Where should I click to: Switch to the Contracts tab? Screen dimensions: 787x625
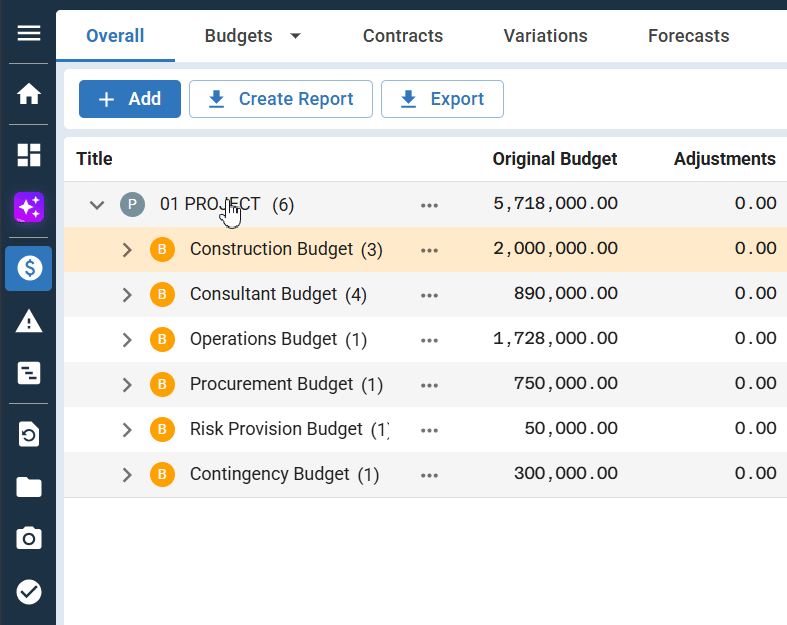click(x=402, y=36)
